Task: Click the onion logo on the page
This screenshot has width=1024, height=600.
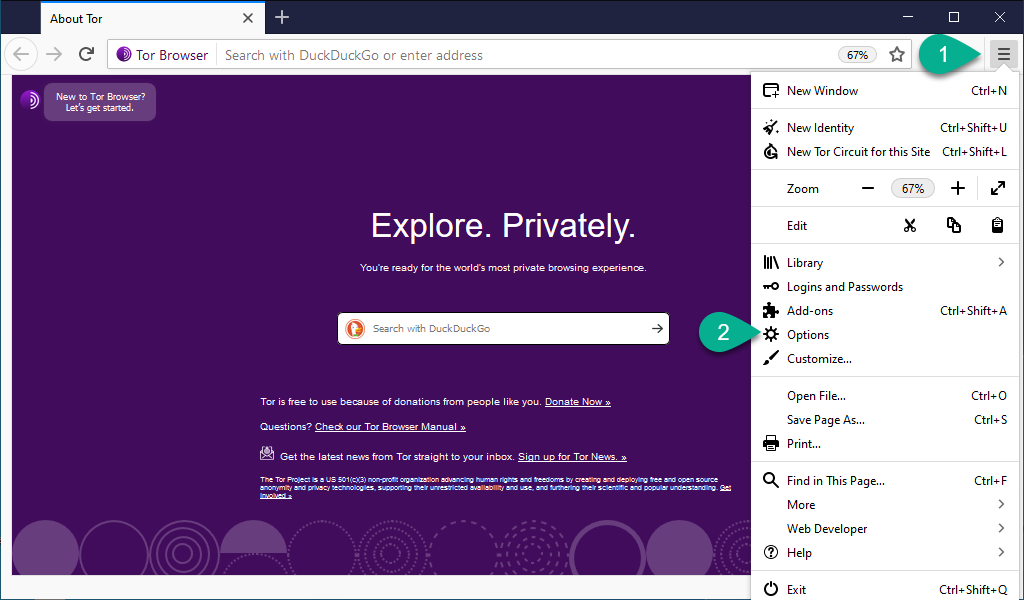Action: 29,100
